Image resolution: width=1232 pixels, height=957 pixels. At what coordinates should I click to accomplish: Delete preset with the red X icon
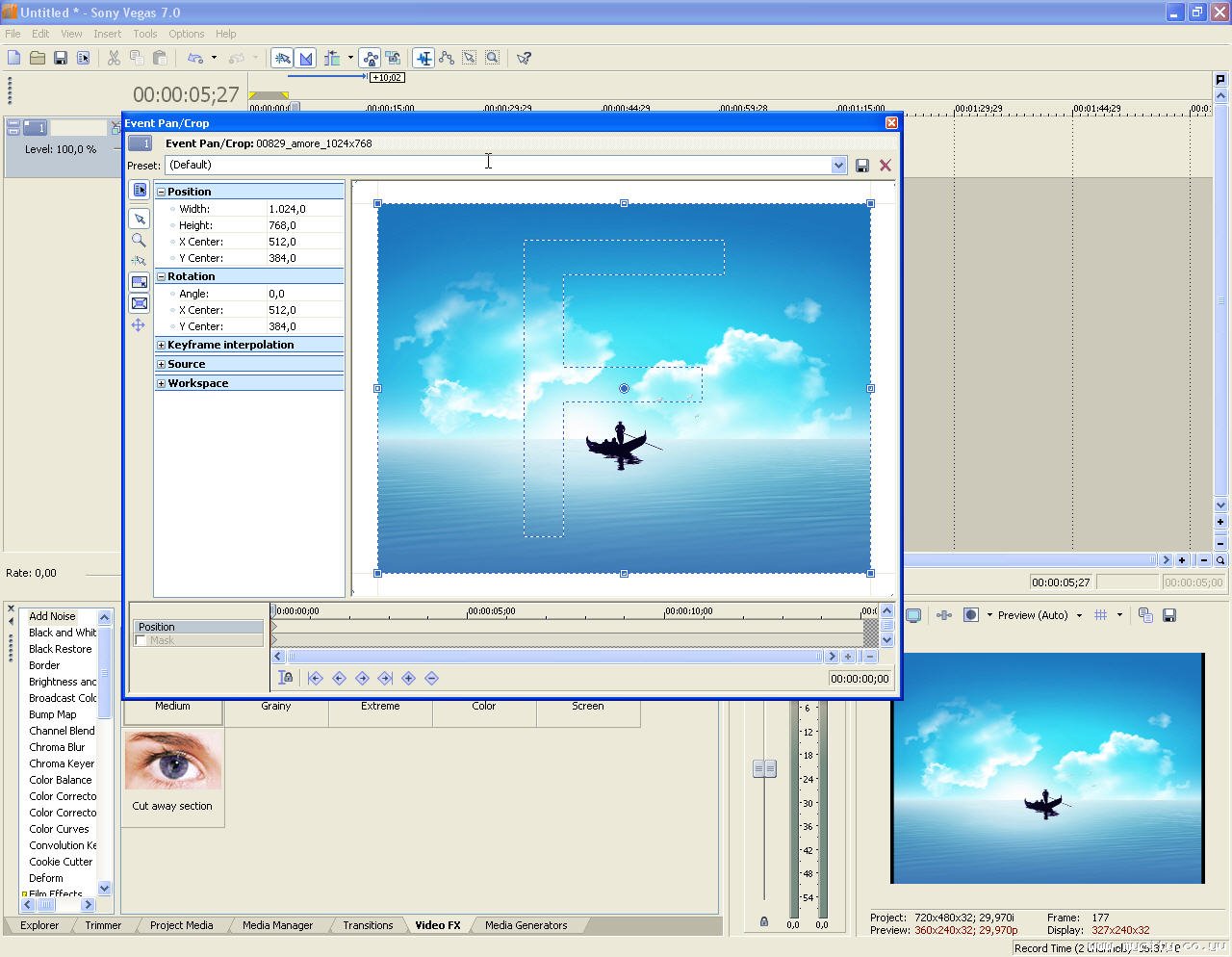click(x=885, y=166)
